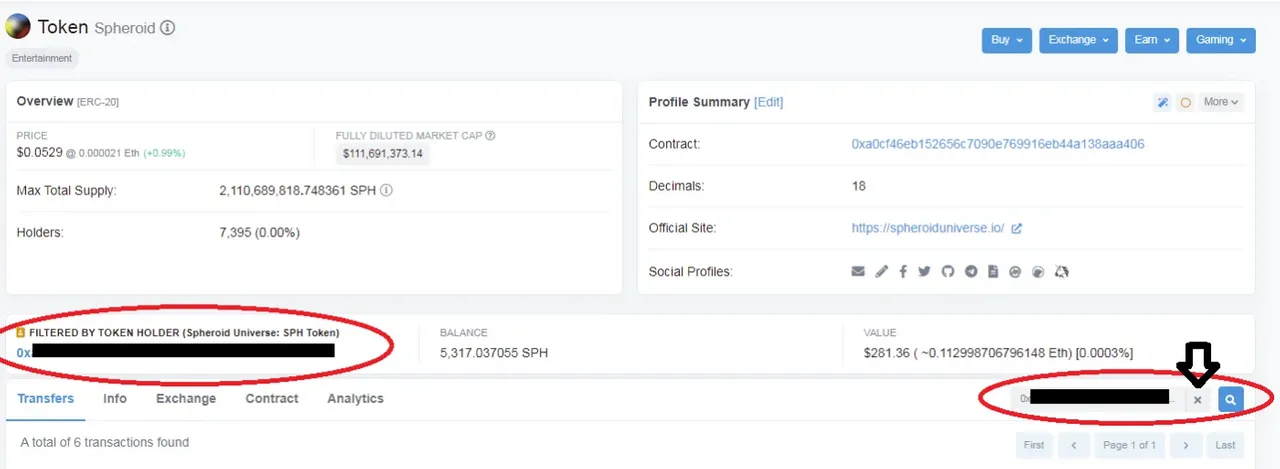Screen dimensions: 1280x469
Task: Switch to the Transfers tab
Action: [x=45, y=398]
